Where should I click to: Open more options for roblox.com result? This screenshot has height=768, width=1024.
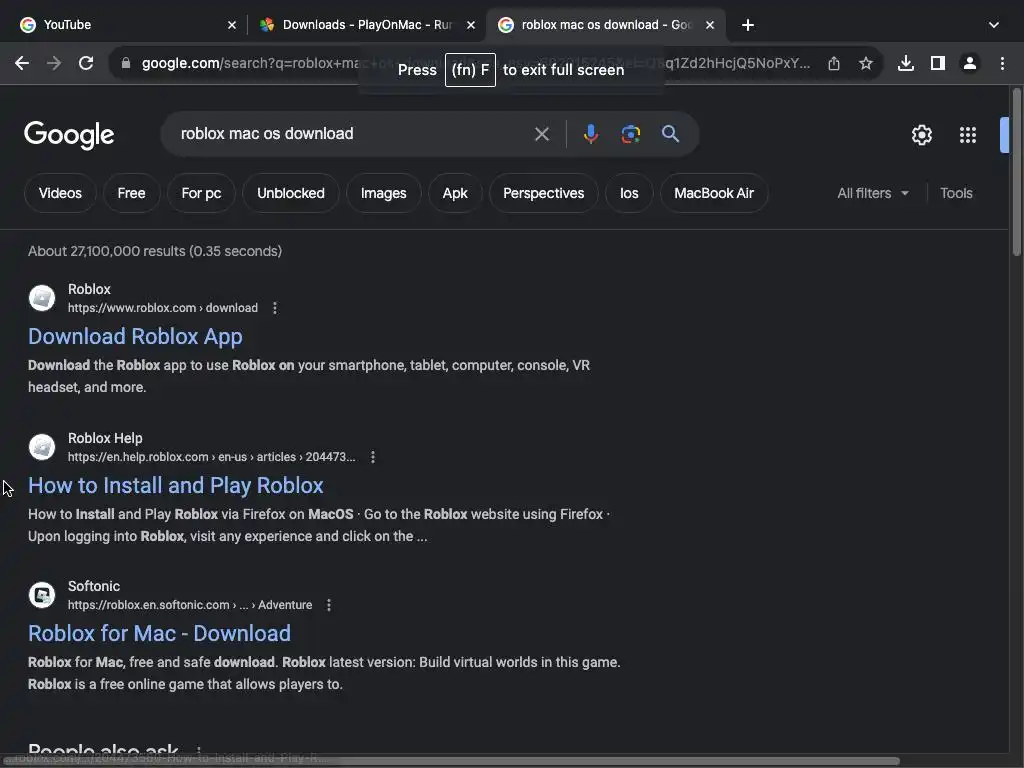tap(275, 308)
